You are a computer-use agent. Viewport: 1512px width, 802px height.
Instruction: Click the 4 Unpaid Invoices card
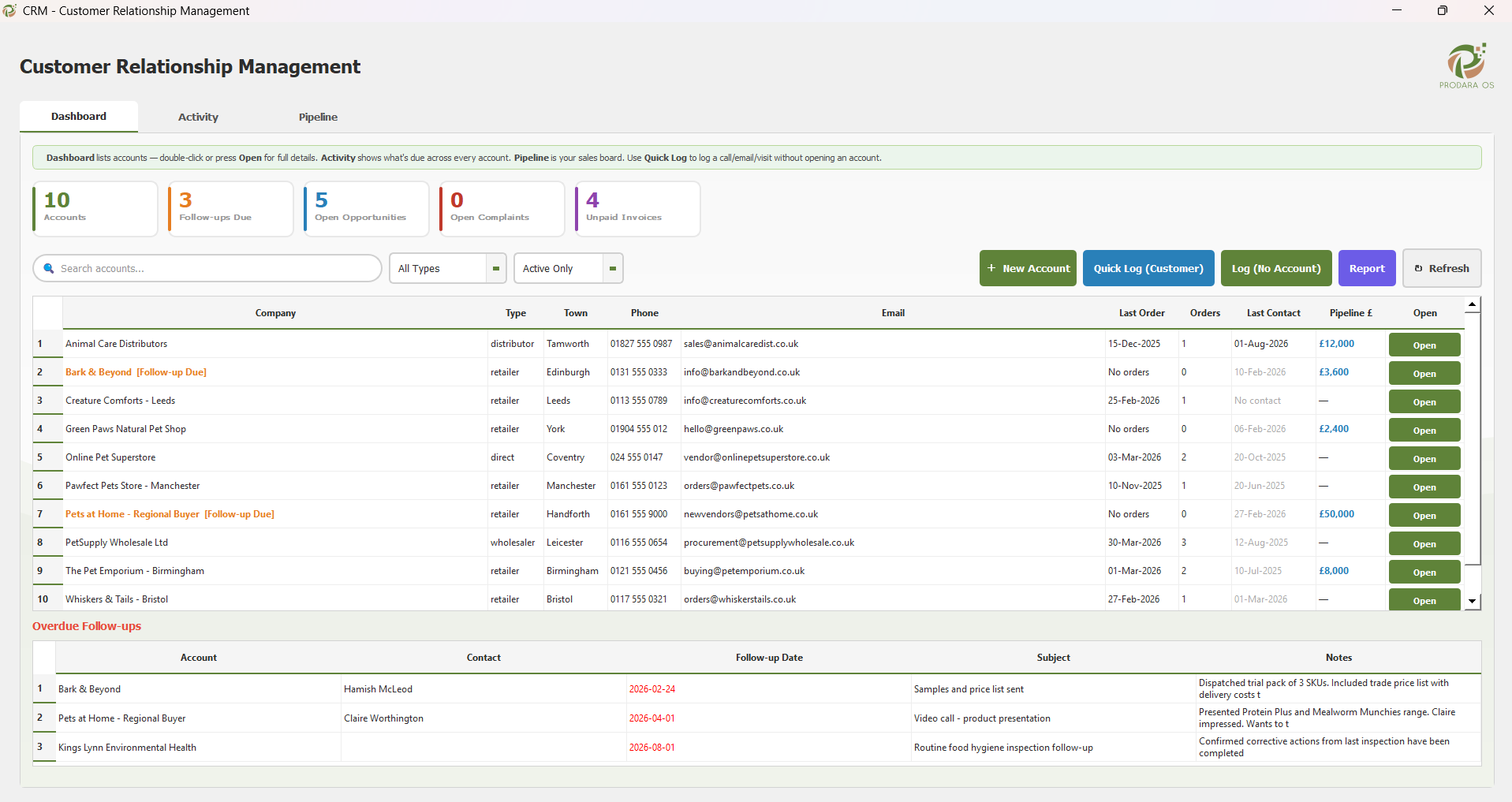tap(638, 209)
